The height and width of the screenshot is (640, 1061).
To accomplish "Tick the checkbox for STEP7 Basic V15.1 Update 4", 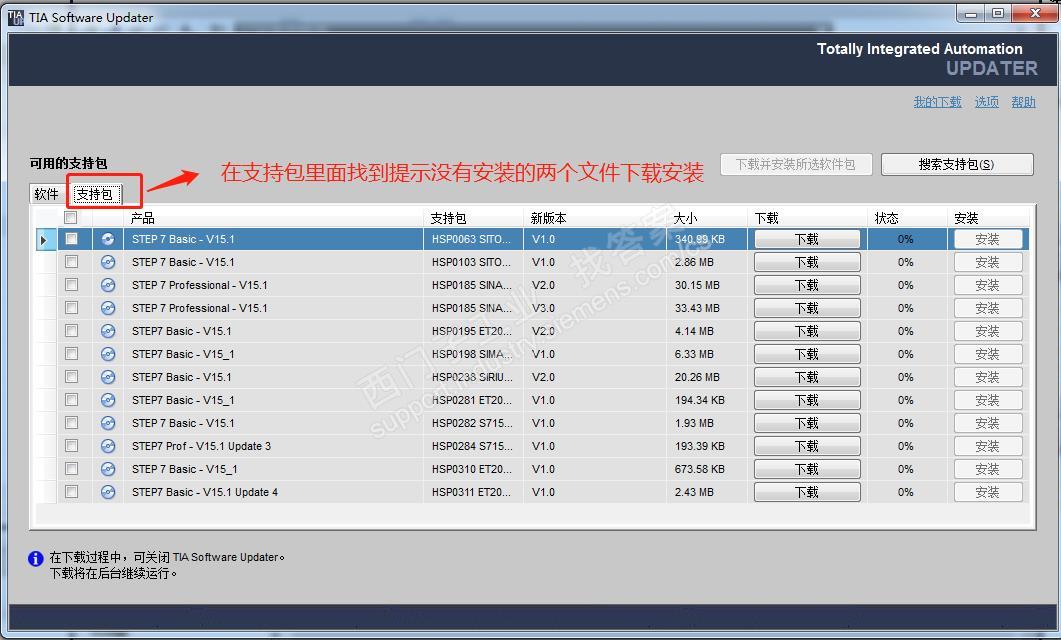I will [x=71, y=491].
